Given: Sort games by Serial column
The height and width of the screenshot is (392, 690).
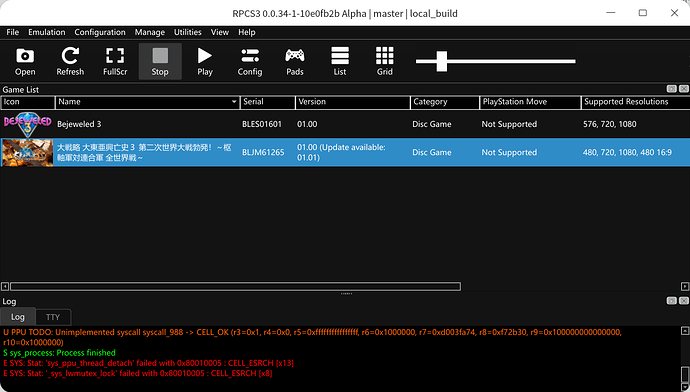Looking at the screenshot, I should click(268, 102).
